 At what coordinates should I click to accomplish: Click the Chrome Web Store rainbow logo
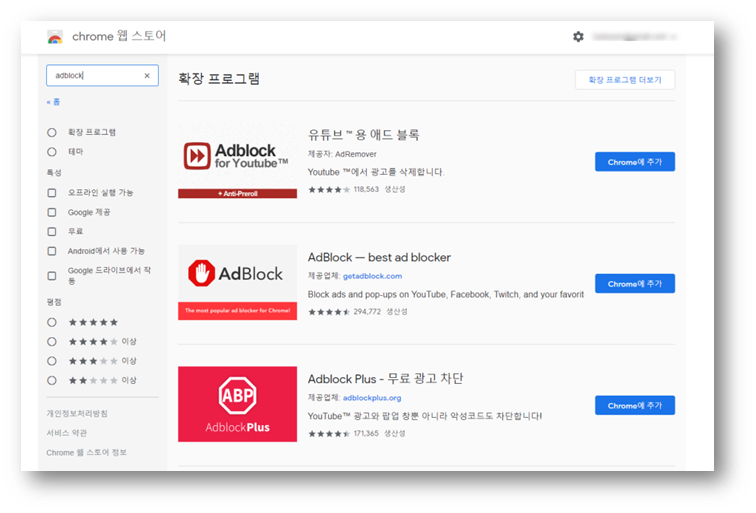click(55, 37)
